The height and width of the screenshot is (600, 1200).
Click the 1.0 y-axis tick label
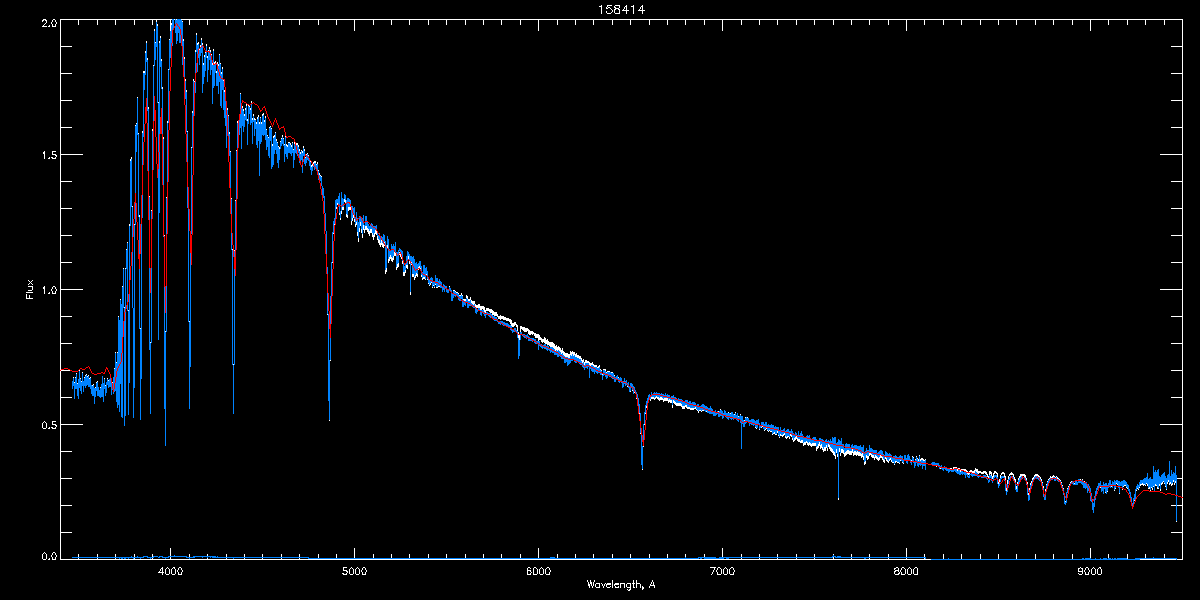coord(47,290)
